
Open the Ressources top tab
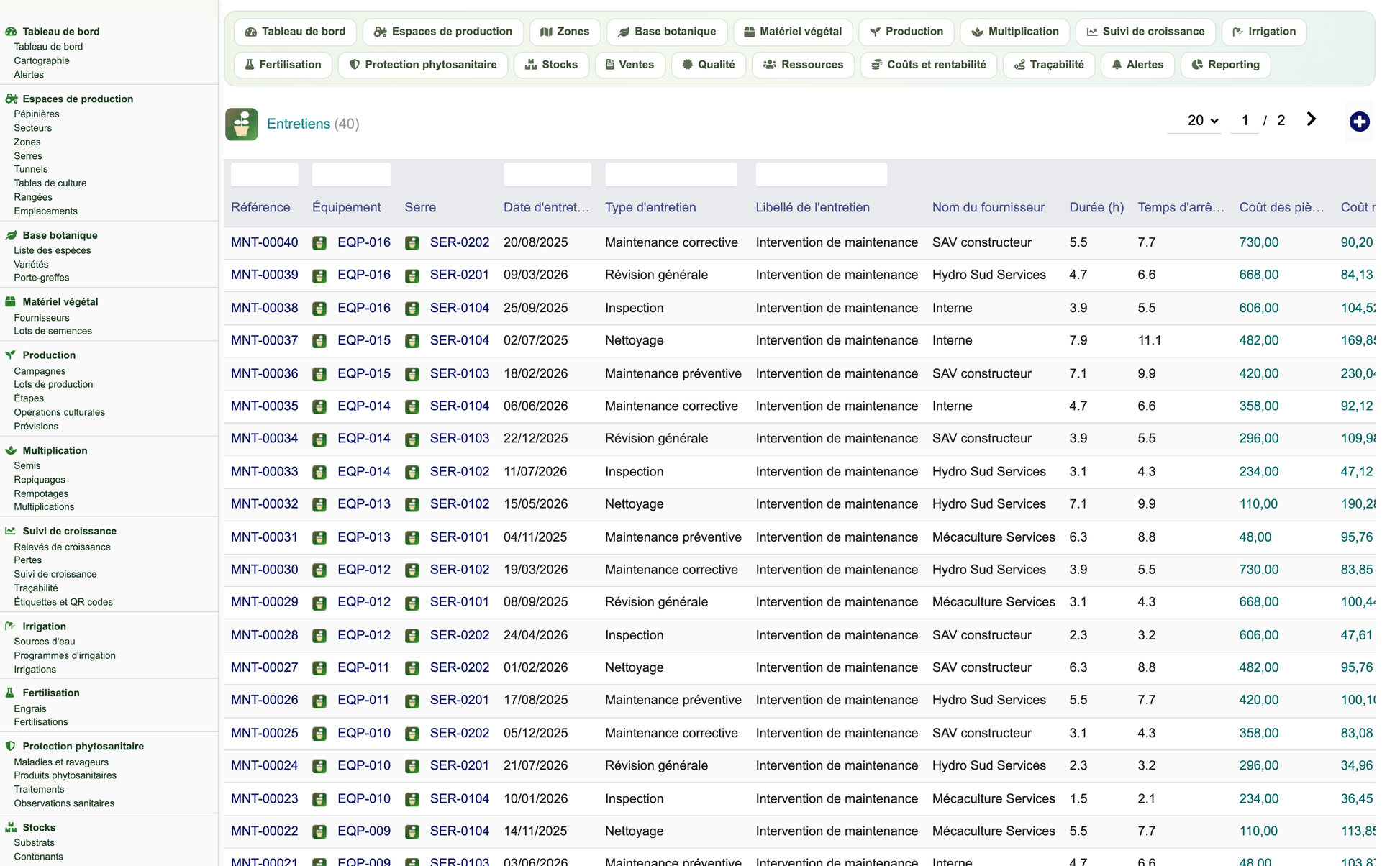(803, 65)
